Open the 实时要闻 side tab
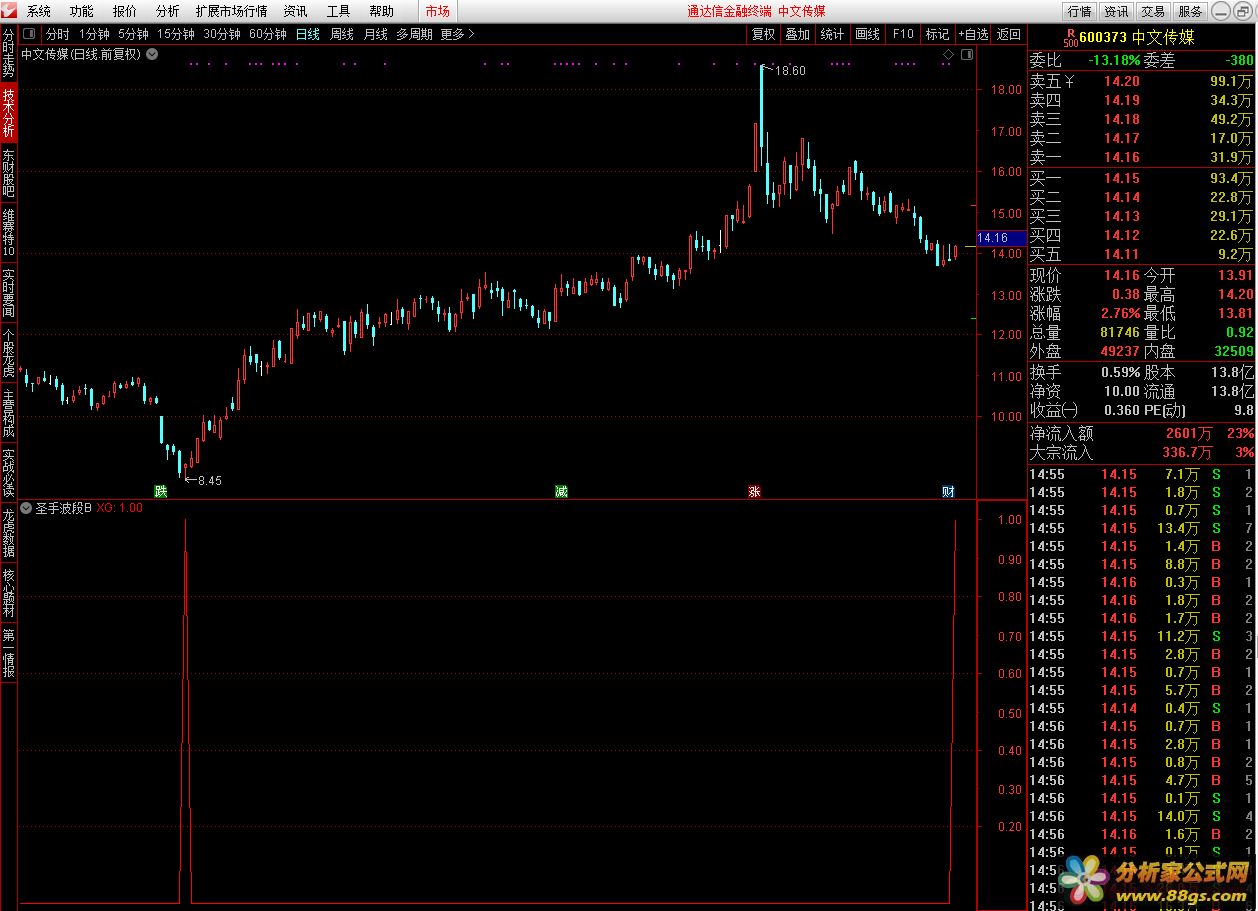Screen dimensions: 1258x911 click(8, 292)
